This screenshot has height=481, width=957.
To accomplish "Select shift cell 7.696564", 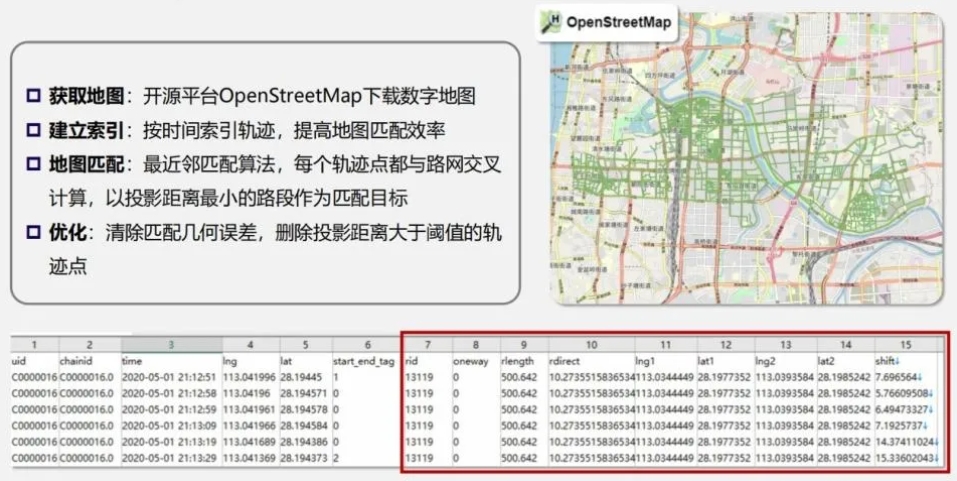I will click(906, 377).
